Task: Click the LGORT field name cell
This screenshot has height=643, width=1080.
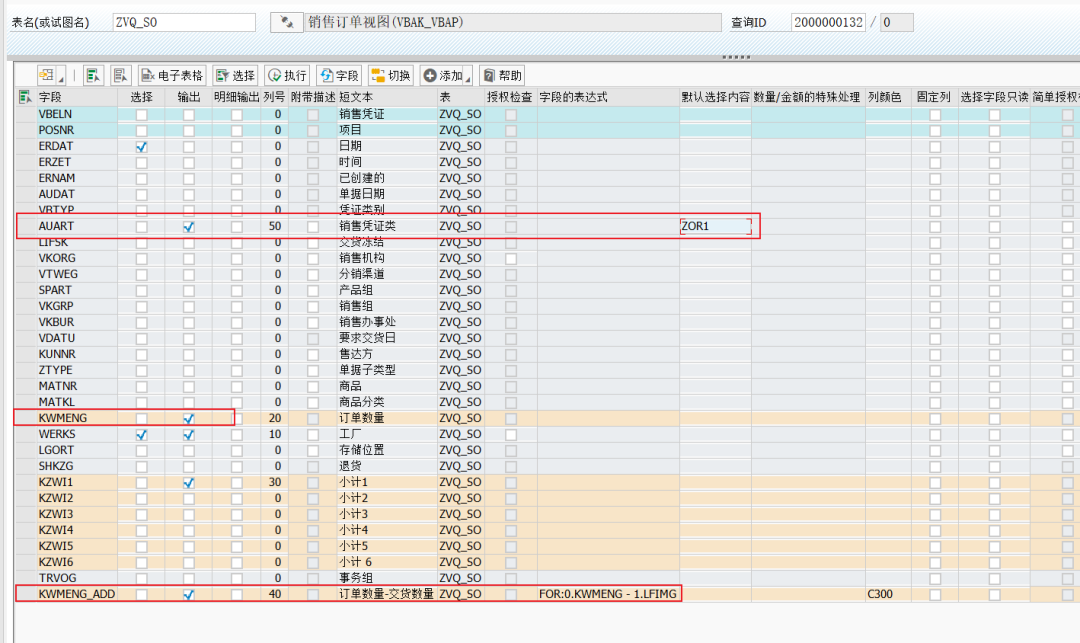Action: 76,450
